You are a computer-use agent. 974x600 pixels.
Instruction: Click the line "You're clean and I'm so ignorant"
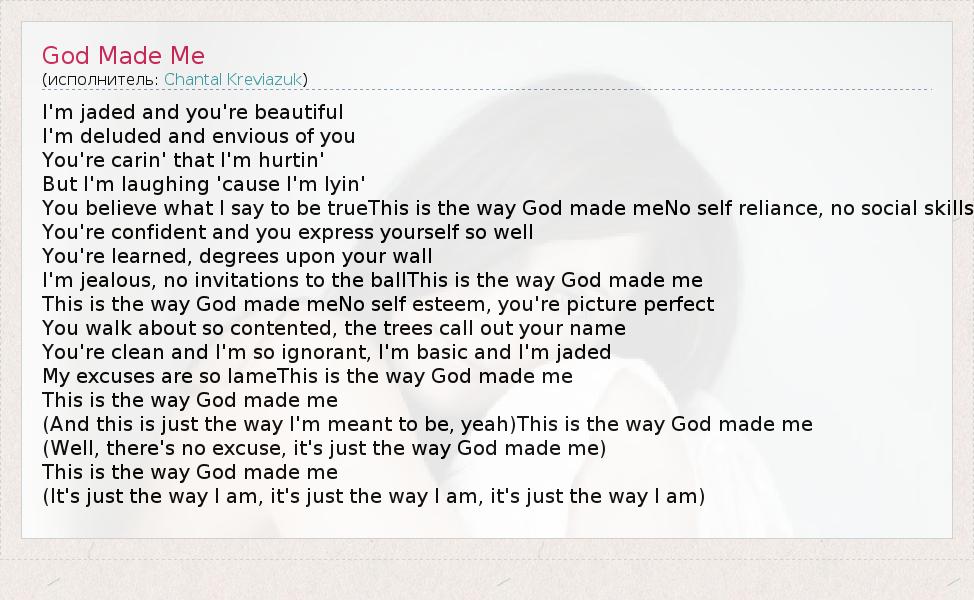[x=327, y=352]
